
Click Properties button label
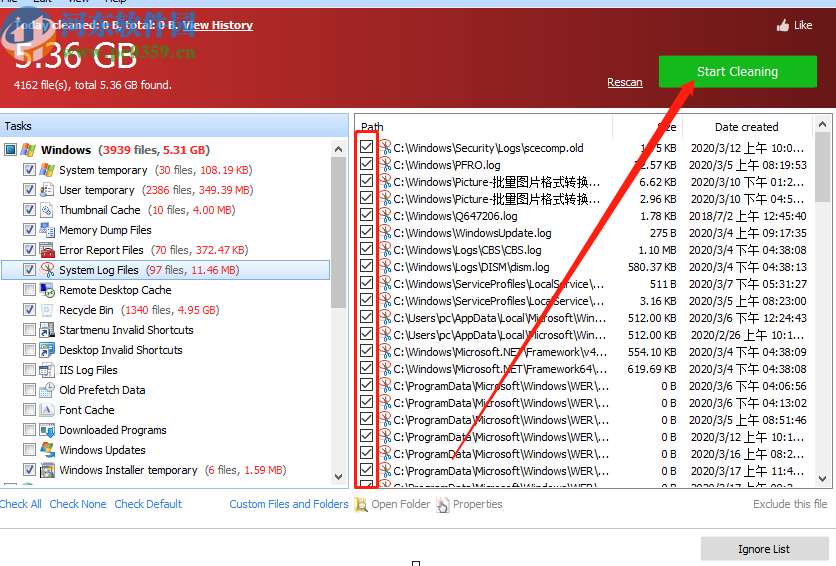point(478,504)
